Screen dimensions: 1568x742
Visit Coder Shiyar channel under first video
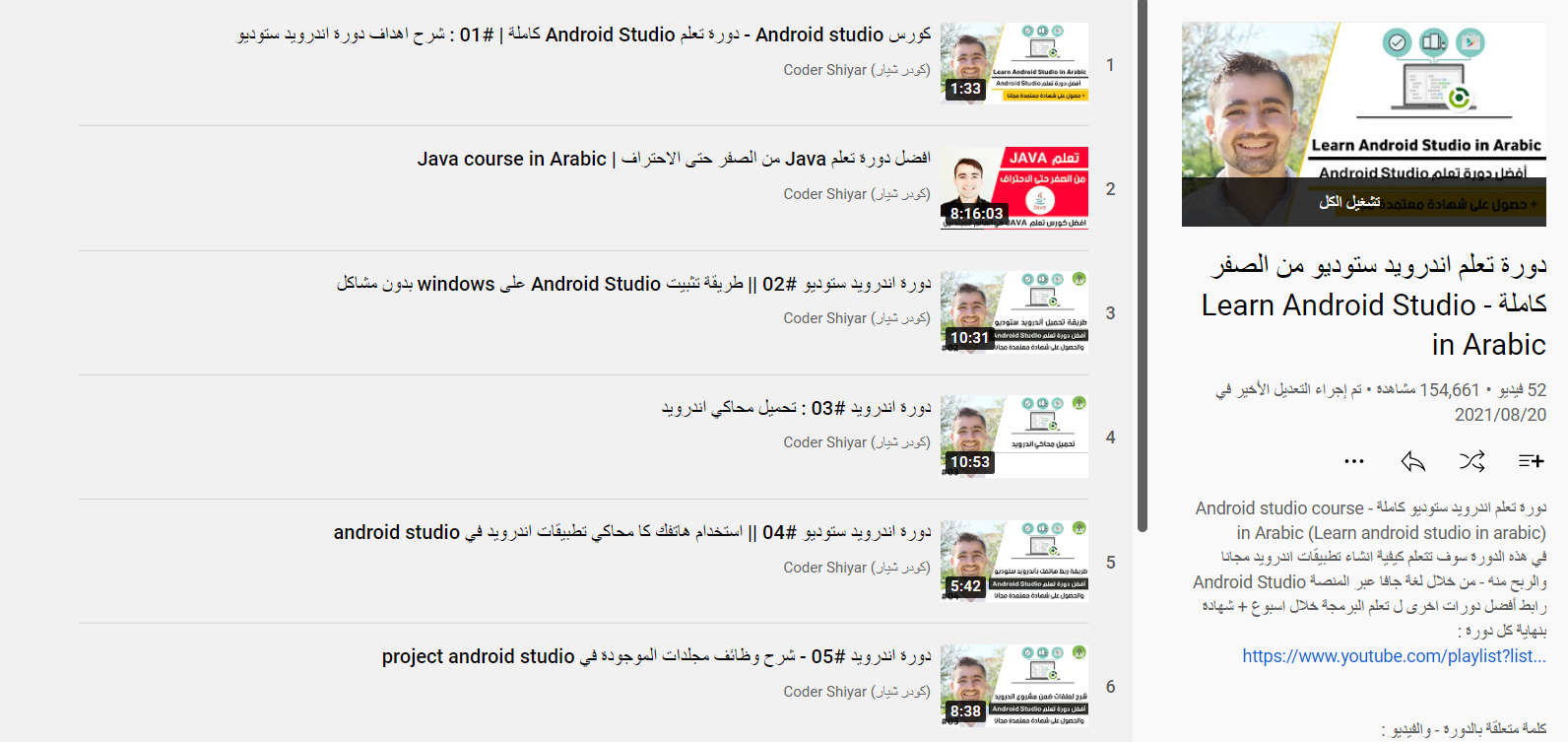(857, 70)
